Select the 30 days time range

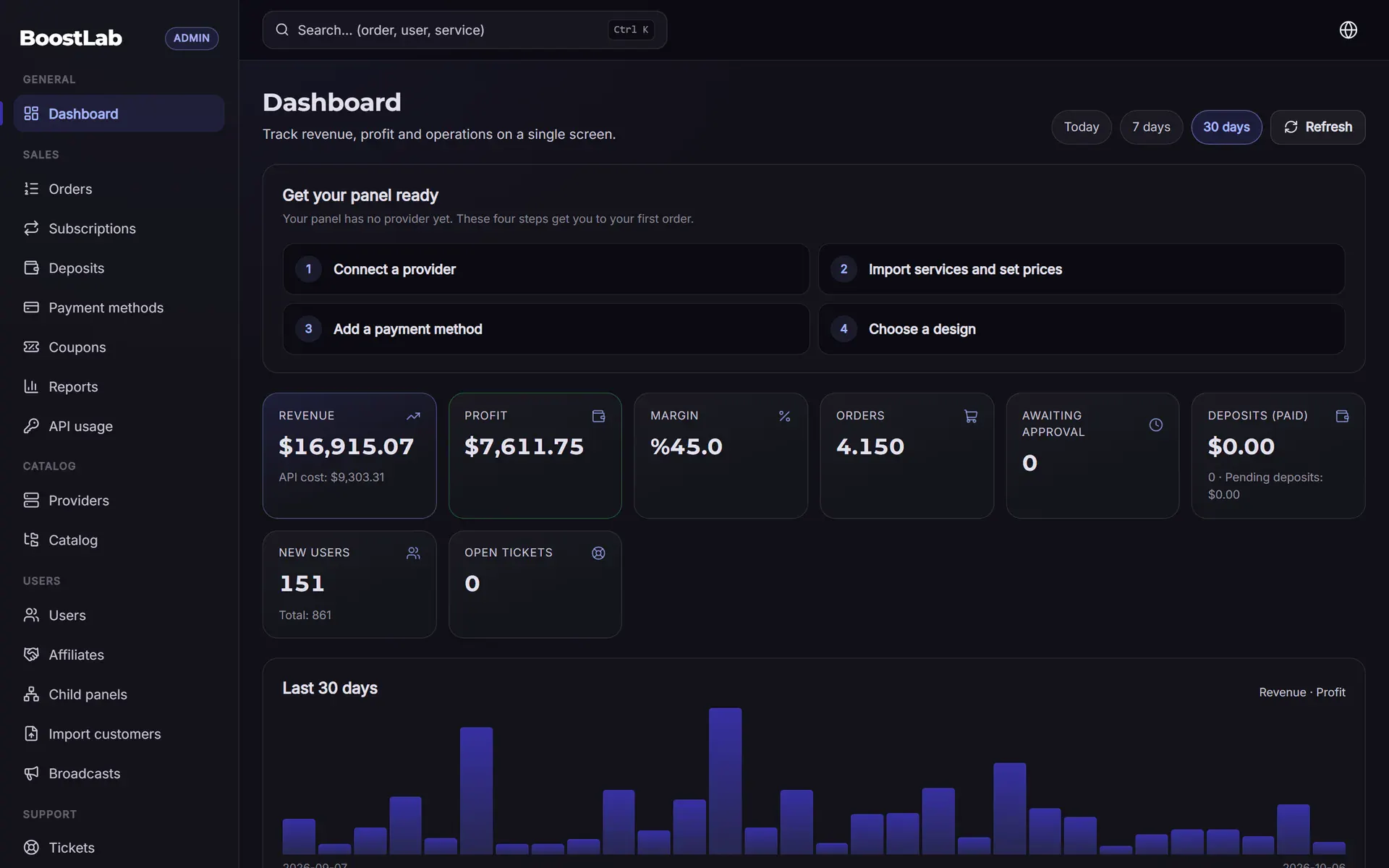click(1226, 127)
